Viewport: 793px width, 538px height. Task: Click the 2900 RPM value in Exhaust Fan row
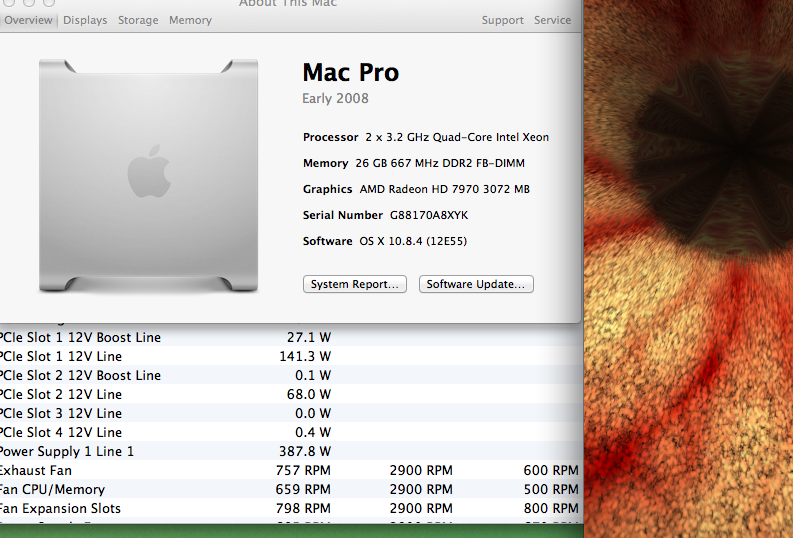(421, 470)
